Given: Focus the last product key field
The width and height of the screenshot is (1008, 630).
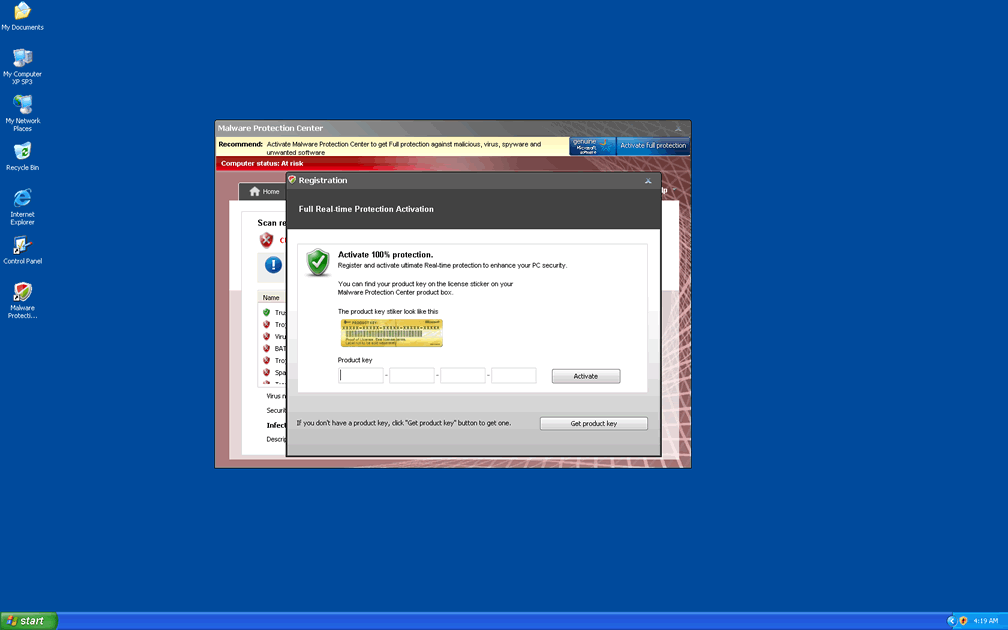Looking at the screenshot, I should (514, 376).
